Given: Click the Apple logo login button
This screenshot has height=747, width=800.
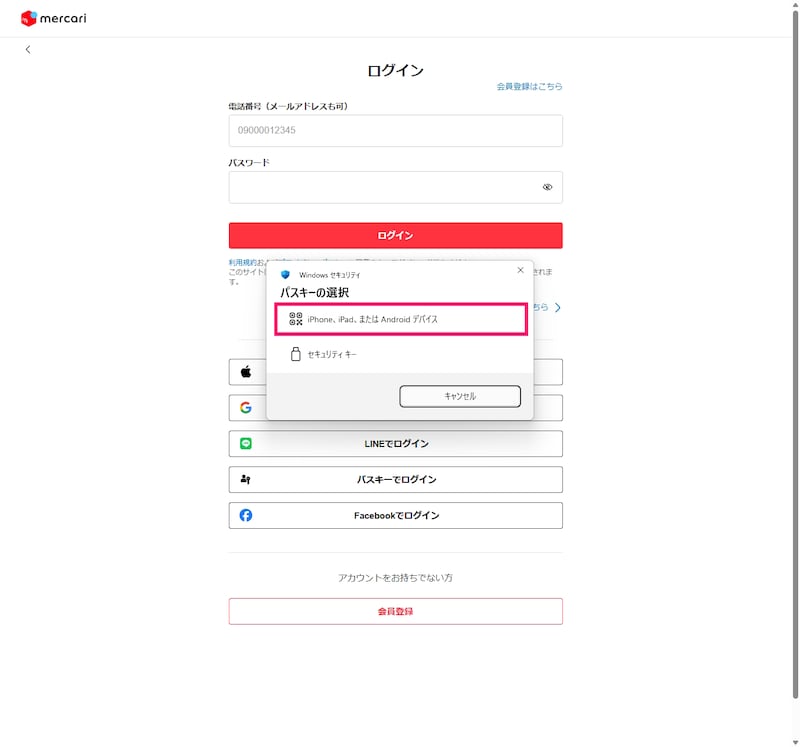Looking at the screenshot, I should click(x=246, y=372).
